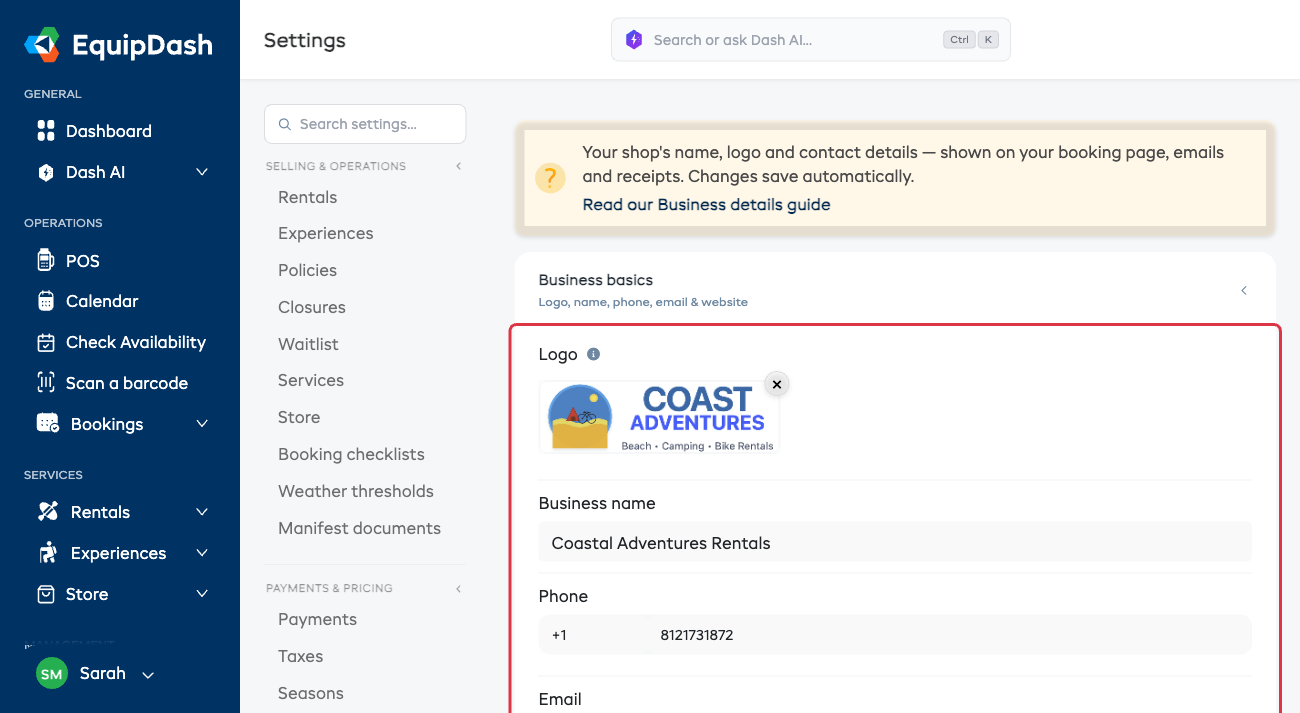Screen dimensions: 1300x713
Task: Open the Sarah user account menu
Action: point(96,674)
